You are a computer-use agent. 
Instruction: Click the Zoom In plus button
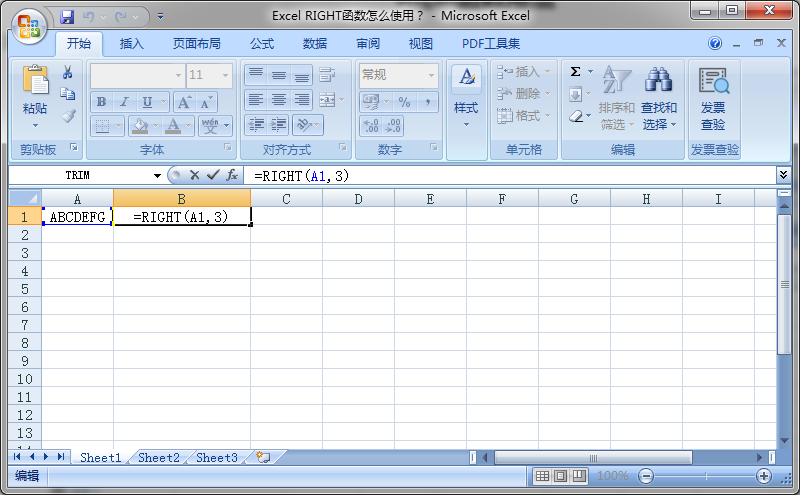click(763, 477)
